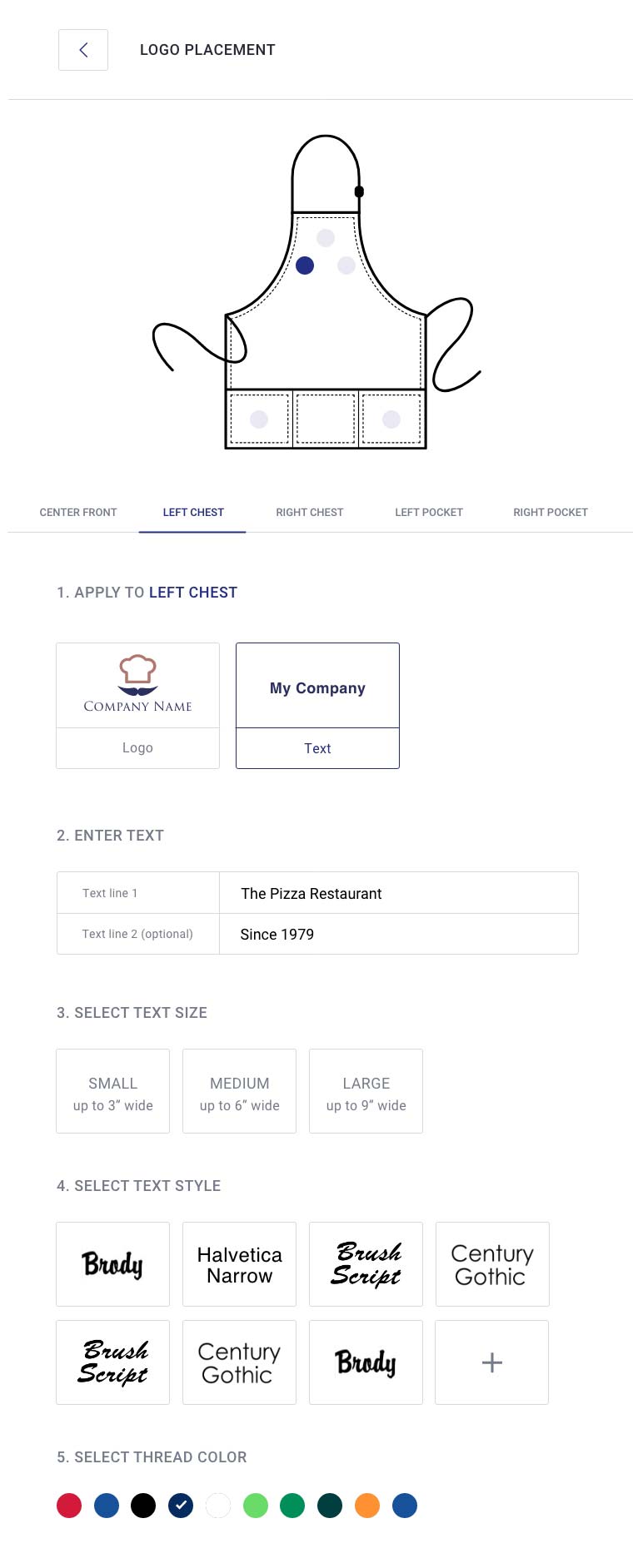
Task: Select MEDIUM up to 6" wide size
Action: pos(239,1091)
